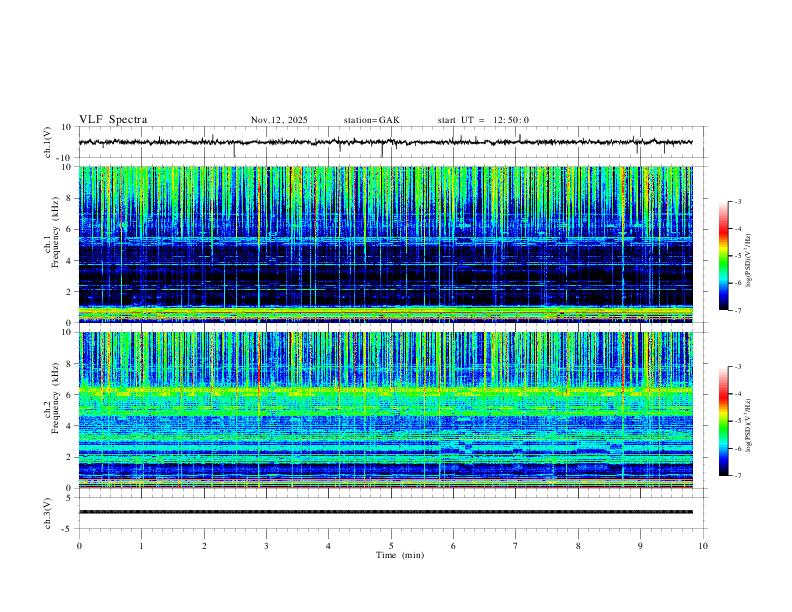Viewport: 792px width, 612px height.
Task: Click the time axis tick label '10'
Action: [703, 546]
